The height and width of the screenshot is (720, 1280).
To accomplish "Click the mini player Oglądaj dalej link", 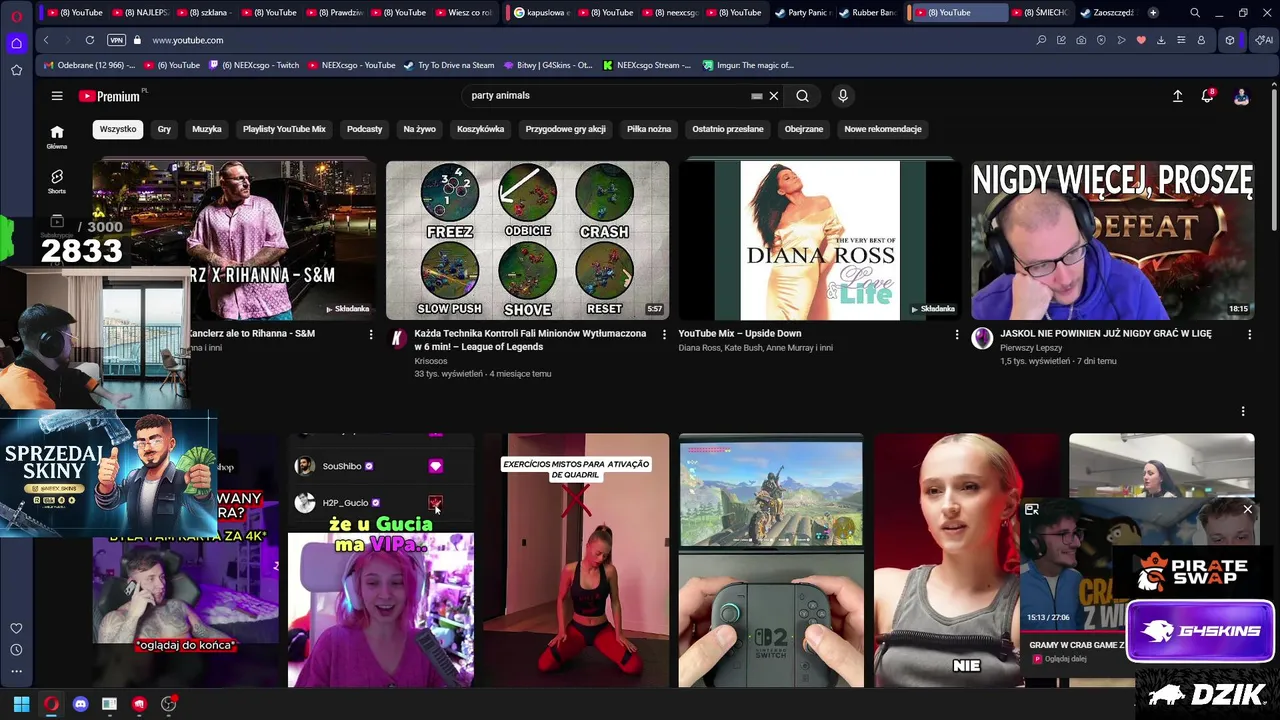I will coord(1065,659).
